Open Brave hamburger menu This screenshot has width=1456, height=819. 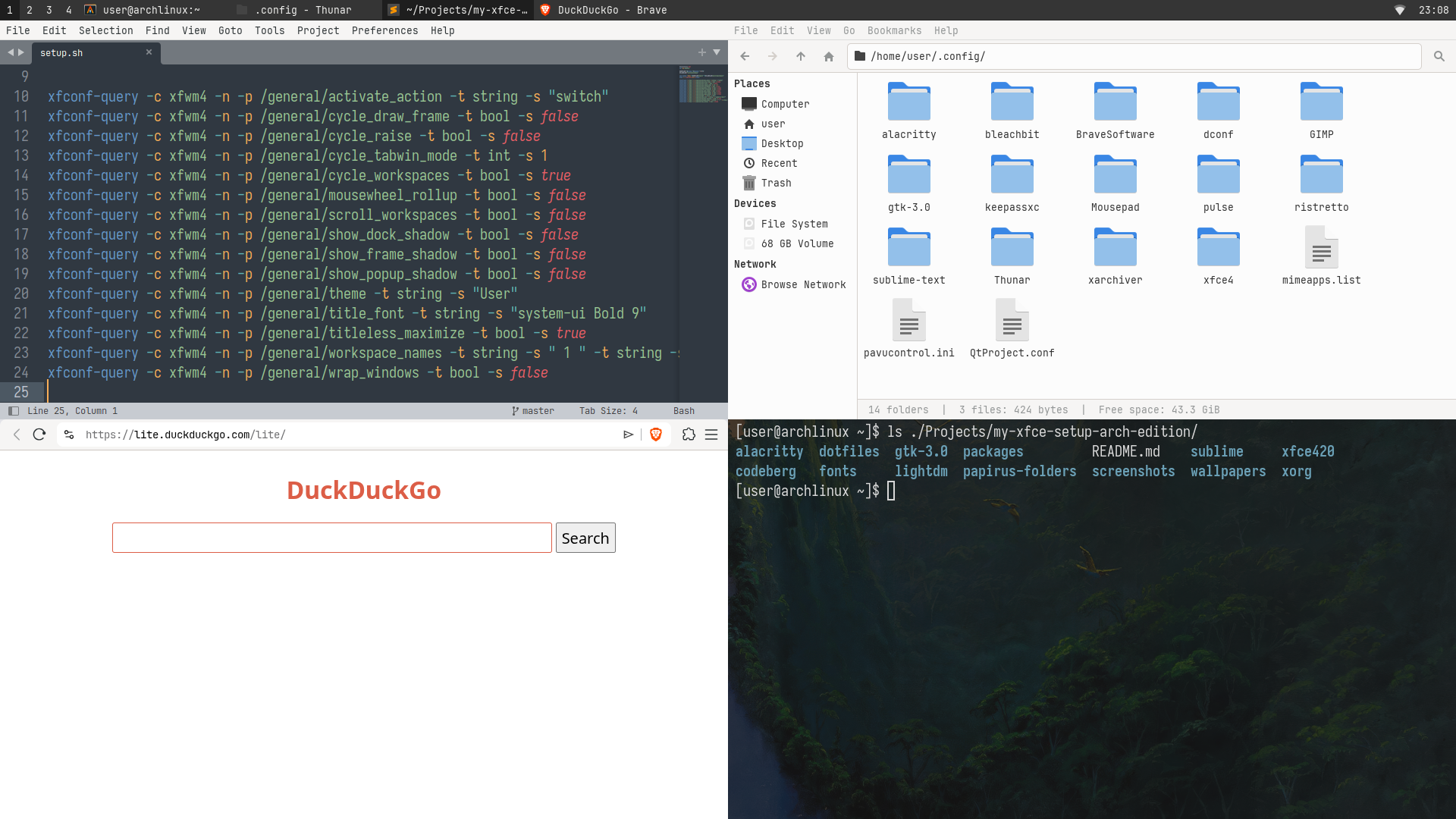point(711,435)
